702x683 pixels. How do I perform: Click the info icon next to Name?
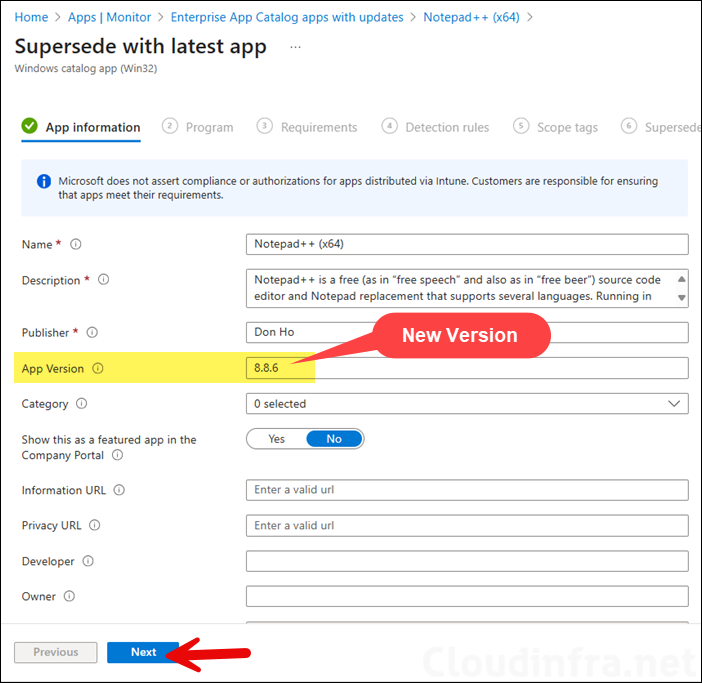click(76, 245)
